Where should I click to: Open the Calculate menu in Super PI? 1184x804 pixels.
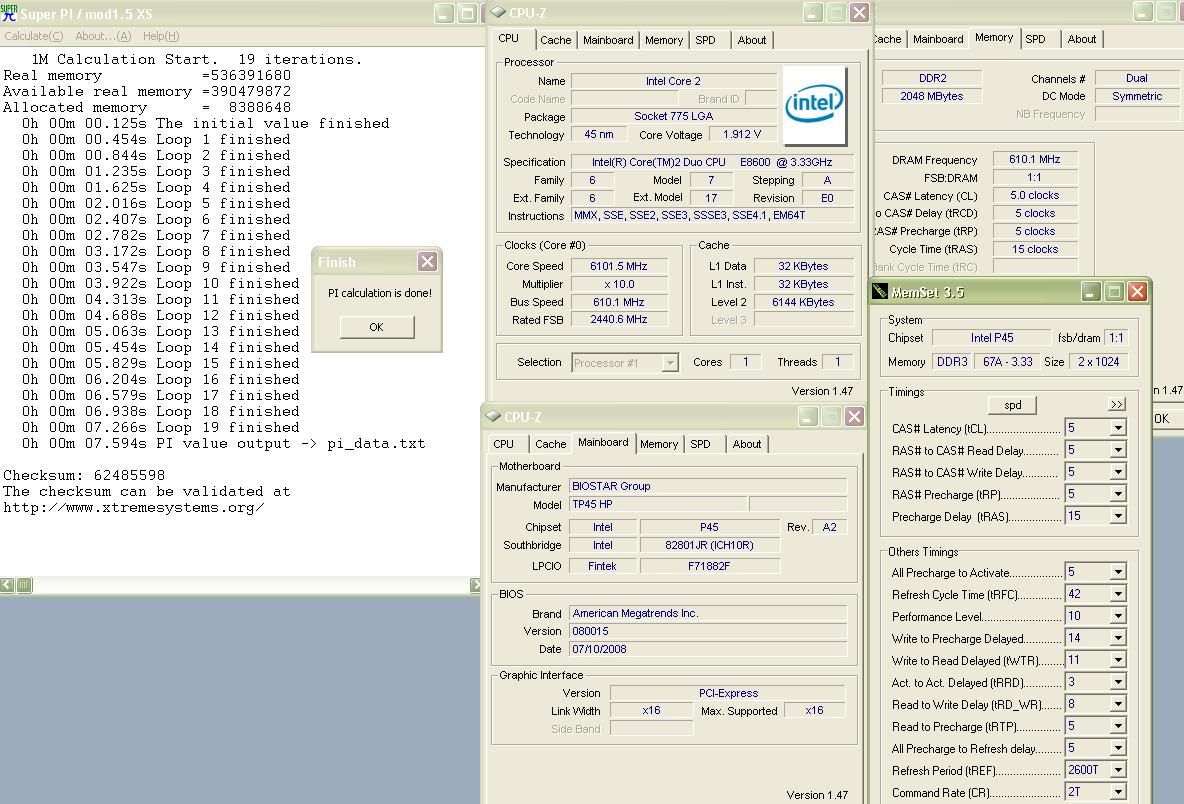pos(33,36)
